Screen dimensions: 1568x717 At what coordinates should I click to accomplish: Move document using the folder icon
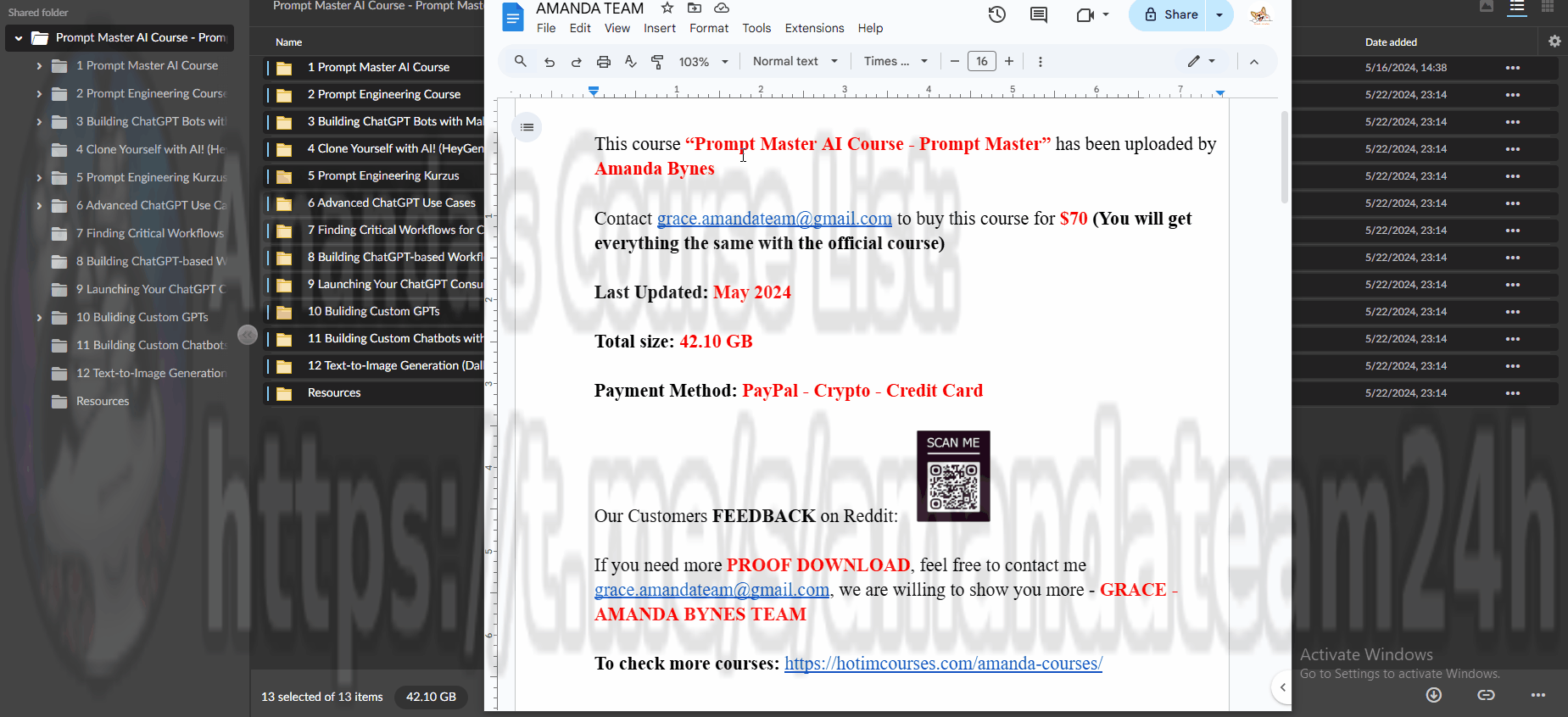tap(695, 8)
